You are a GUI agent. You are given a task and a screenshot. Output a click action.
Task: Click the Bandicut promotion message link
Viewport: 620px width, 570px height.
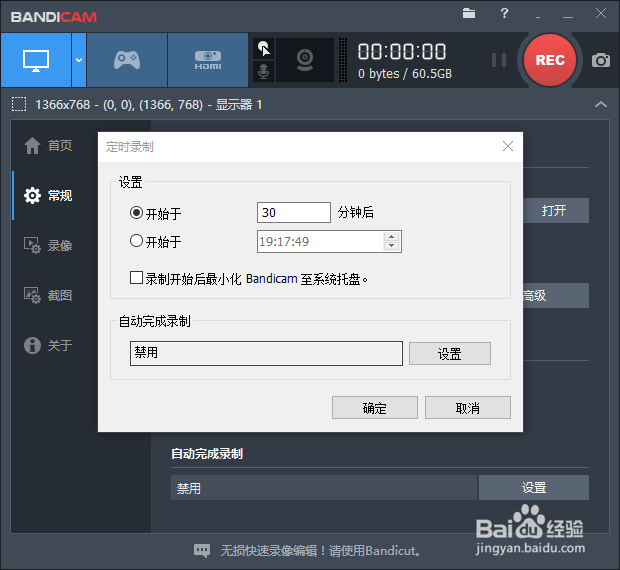point(320,550)
